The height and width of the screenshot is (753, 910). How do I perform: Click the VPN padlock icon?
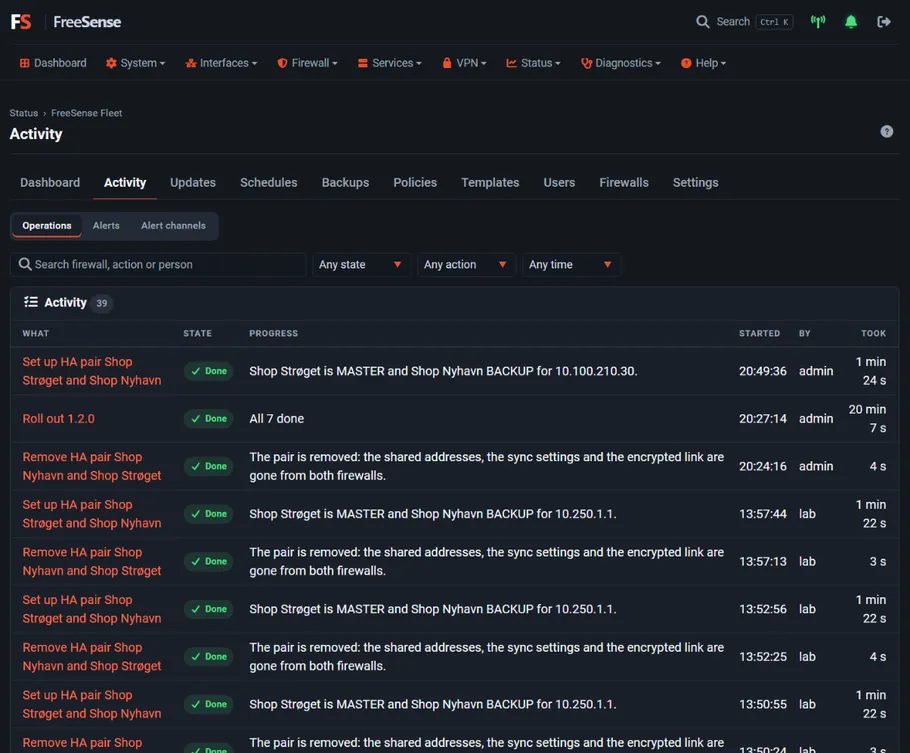[447, 63]
